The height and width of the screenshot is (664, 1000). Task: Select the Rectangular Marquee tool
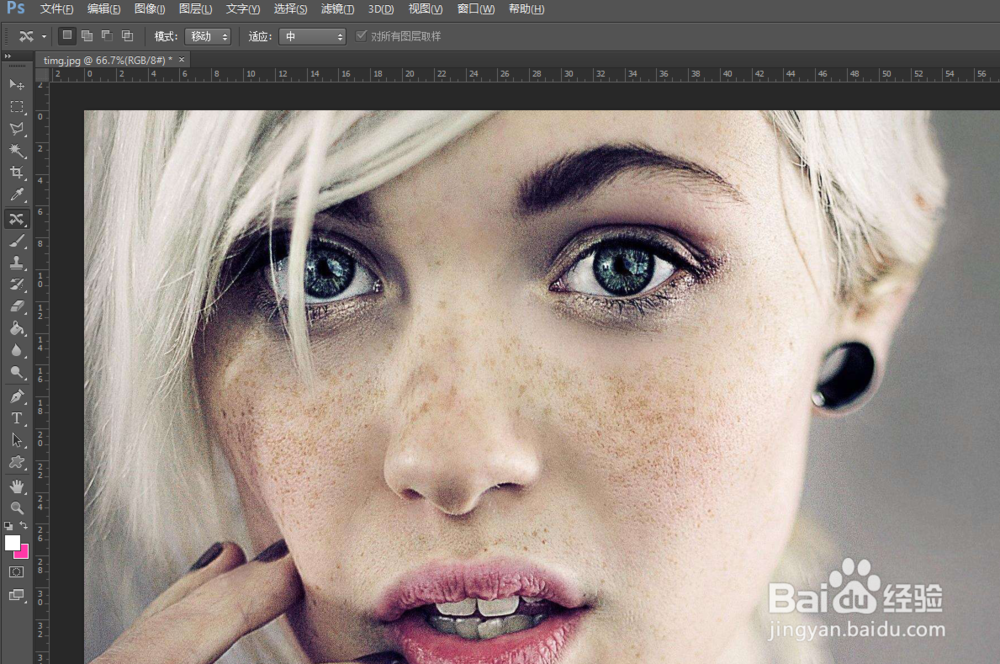pyautogui.click(x=17, y=107)
